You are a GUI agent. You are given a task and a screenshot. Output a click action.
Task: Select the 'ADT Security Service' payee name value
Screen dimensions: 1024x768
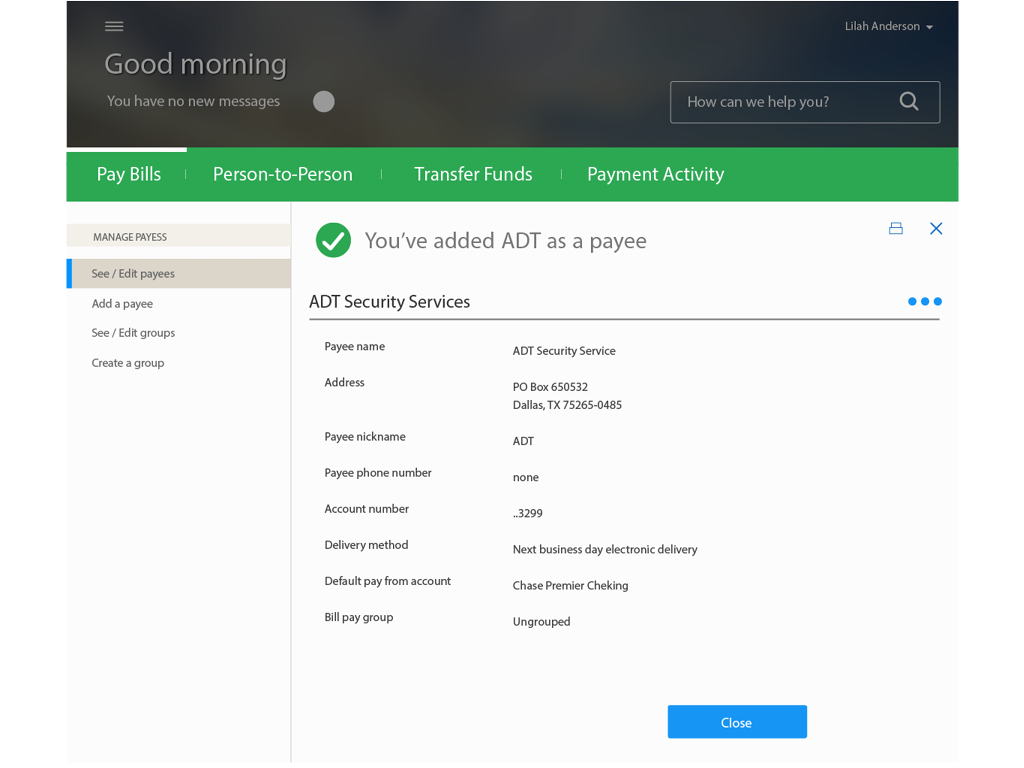[x=564, y=351]
